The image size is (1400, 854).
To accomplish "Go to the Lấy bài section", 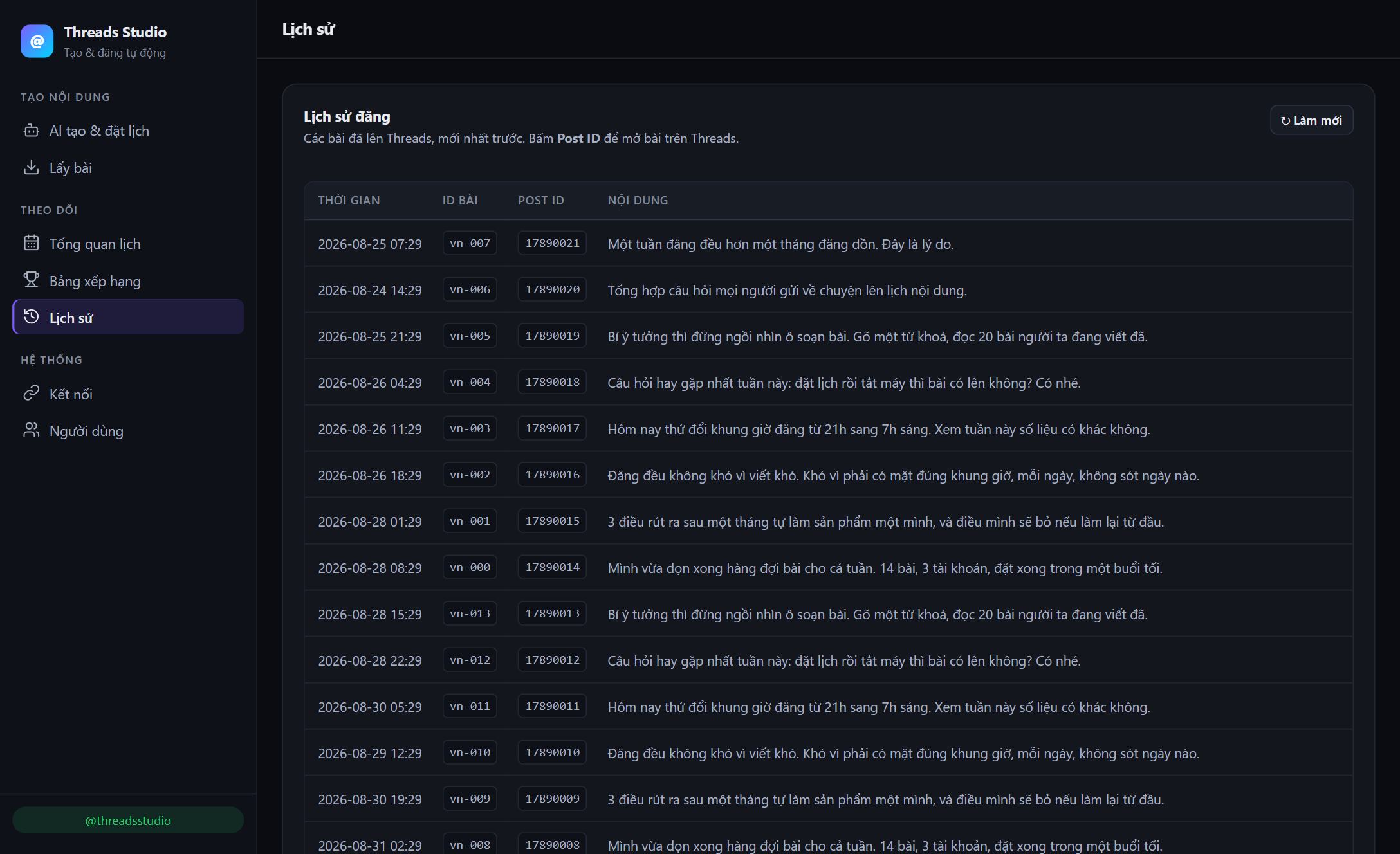I will tap(128, 168).
